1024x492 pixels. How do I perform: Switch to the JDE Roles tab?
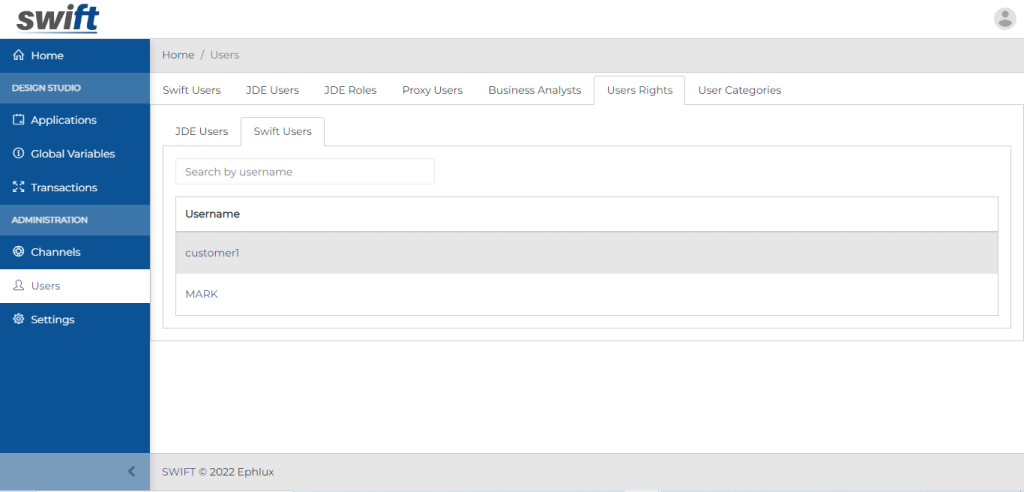[x=350, y=90]
